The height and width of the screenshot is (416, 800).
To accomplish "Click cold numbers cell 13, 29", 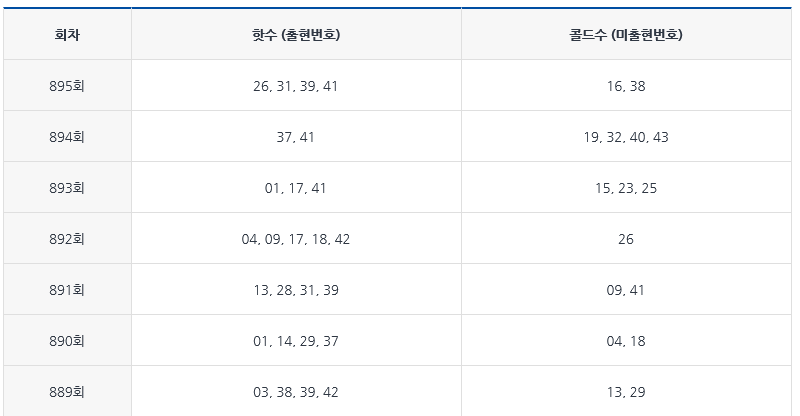I will pos(626,392).
